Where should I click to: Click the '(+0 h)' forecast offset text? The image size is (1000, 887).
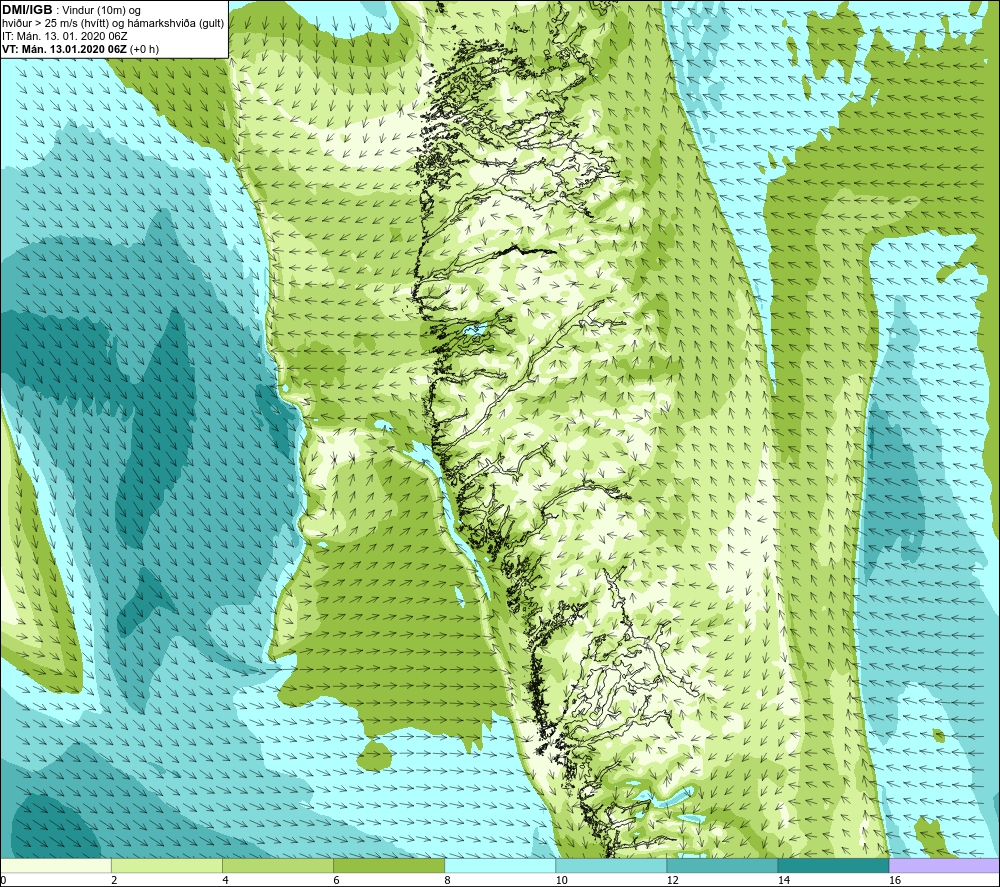coord(144,49)
